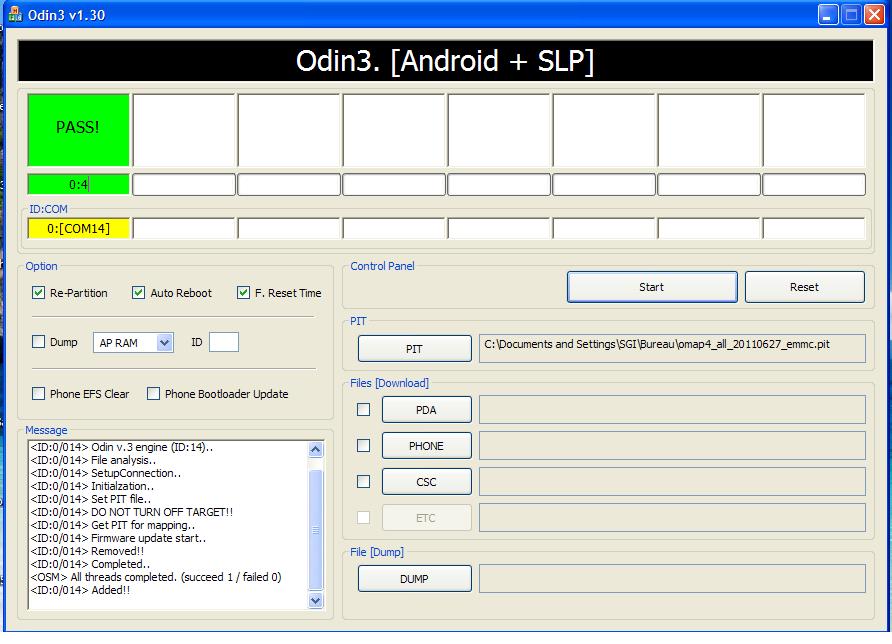Tick the checkbox beside CSC
Screen dimensions: 892x644
(363, 482)
